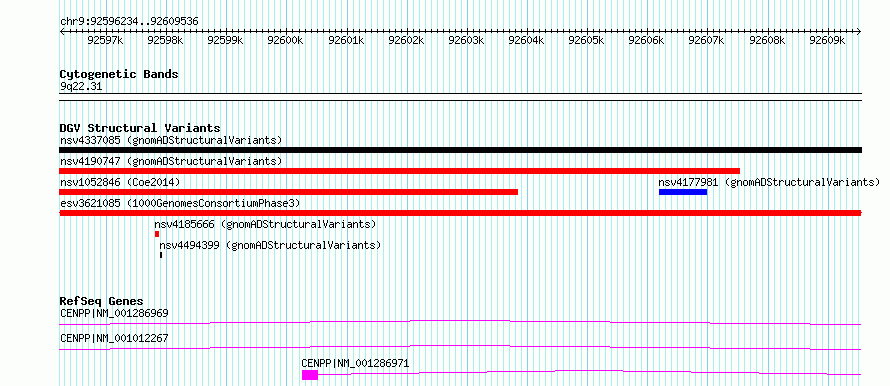Click ruler tick label 92606k

click(646, 40)
